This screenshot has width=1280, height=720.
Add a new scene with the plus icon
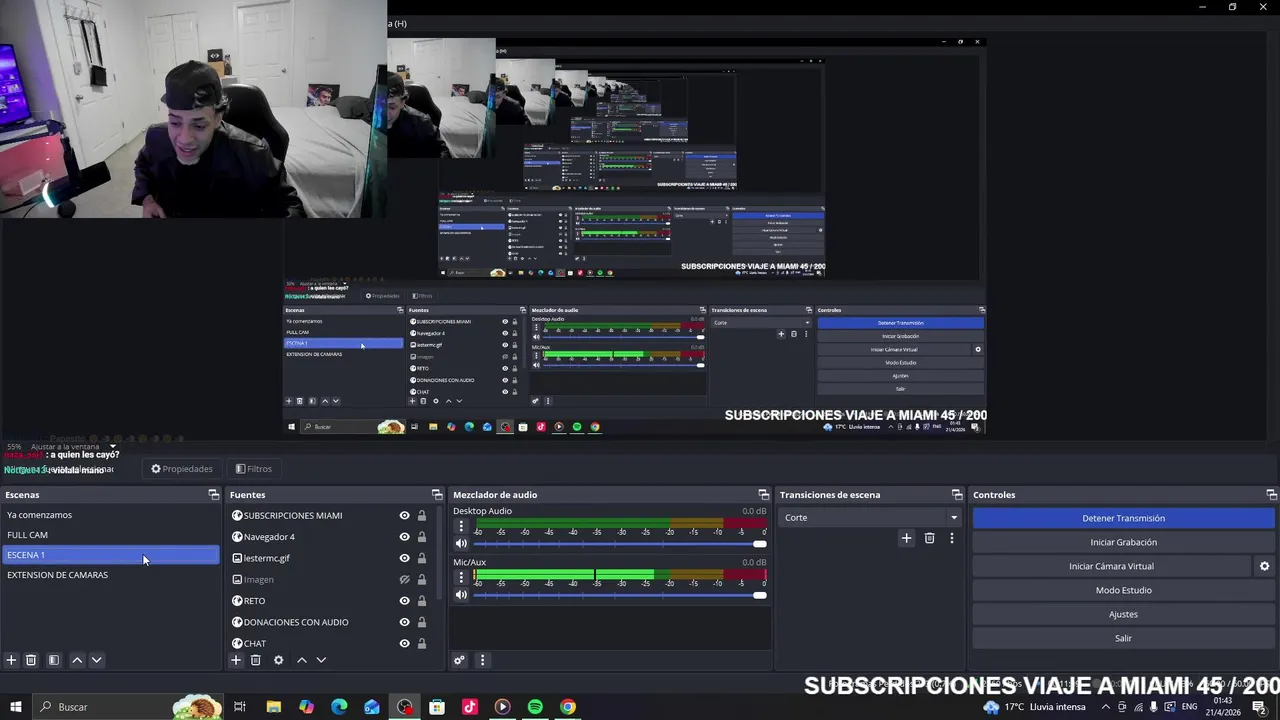point(11,660)
